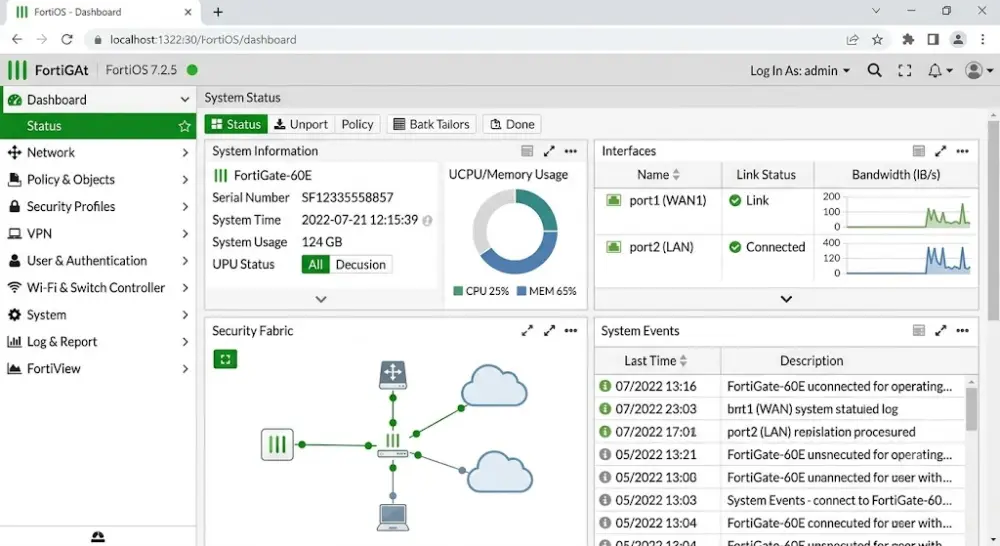This screenshot has width=1000, height=546.
Task: Select the All option in UPU Status
Action: click(x=316, y=265)
